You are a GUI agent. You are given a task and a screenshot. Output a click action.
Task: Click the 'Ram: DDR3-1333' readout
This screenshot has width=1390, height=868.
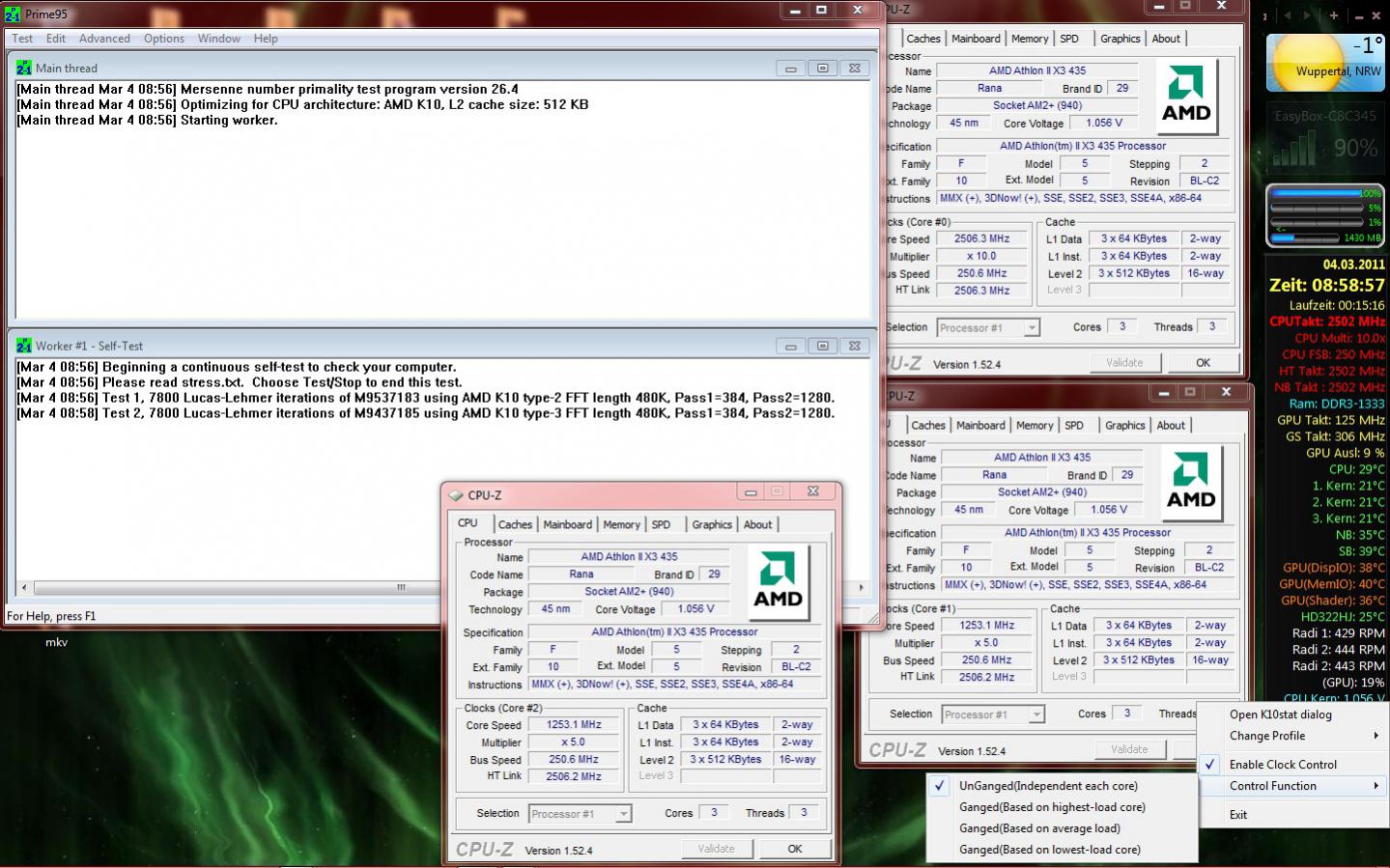pos(1336,404)
